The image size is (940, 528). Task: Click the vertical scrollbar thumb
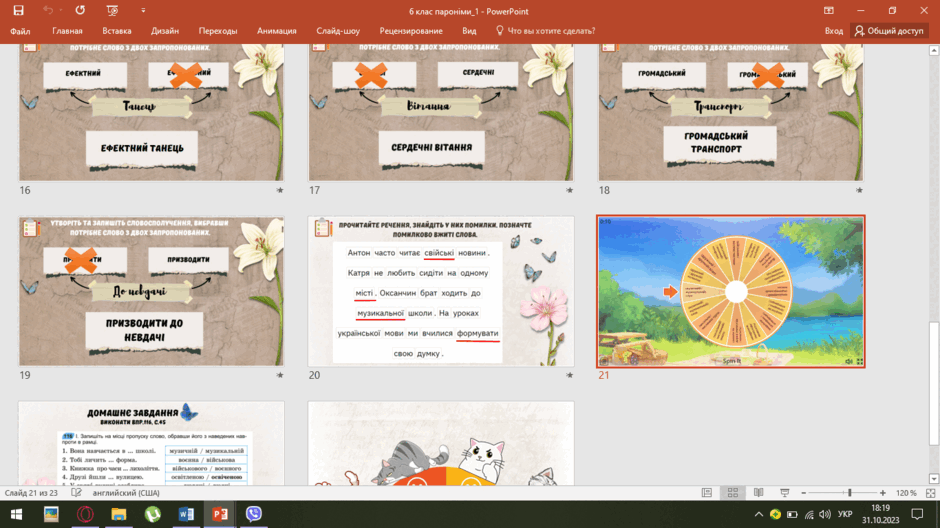click(934, 384)
